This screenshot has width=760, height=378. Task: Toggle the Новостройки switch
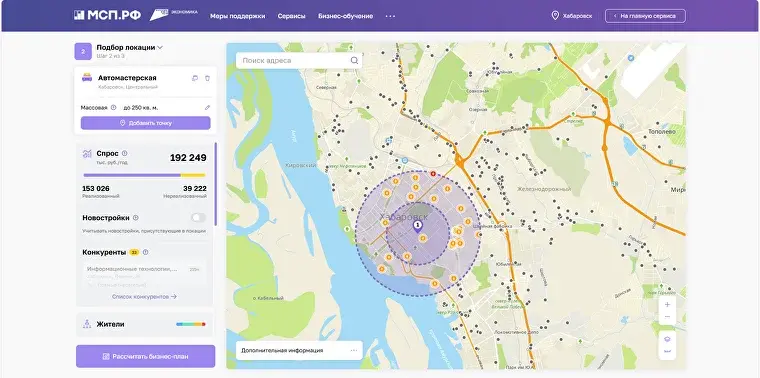click(x=198, y=218)
